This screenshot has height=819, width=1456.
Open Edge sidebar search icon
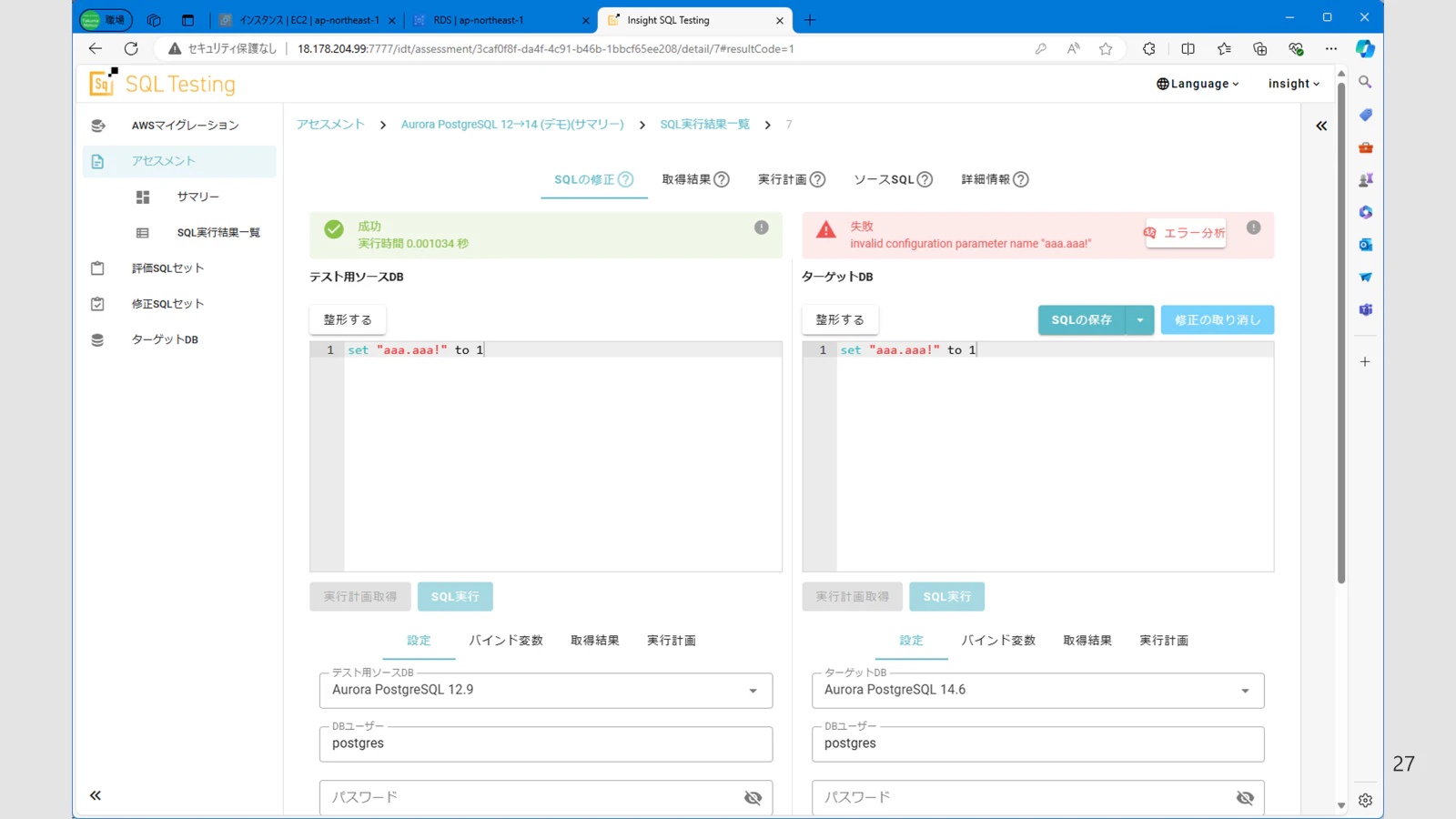1365,82
